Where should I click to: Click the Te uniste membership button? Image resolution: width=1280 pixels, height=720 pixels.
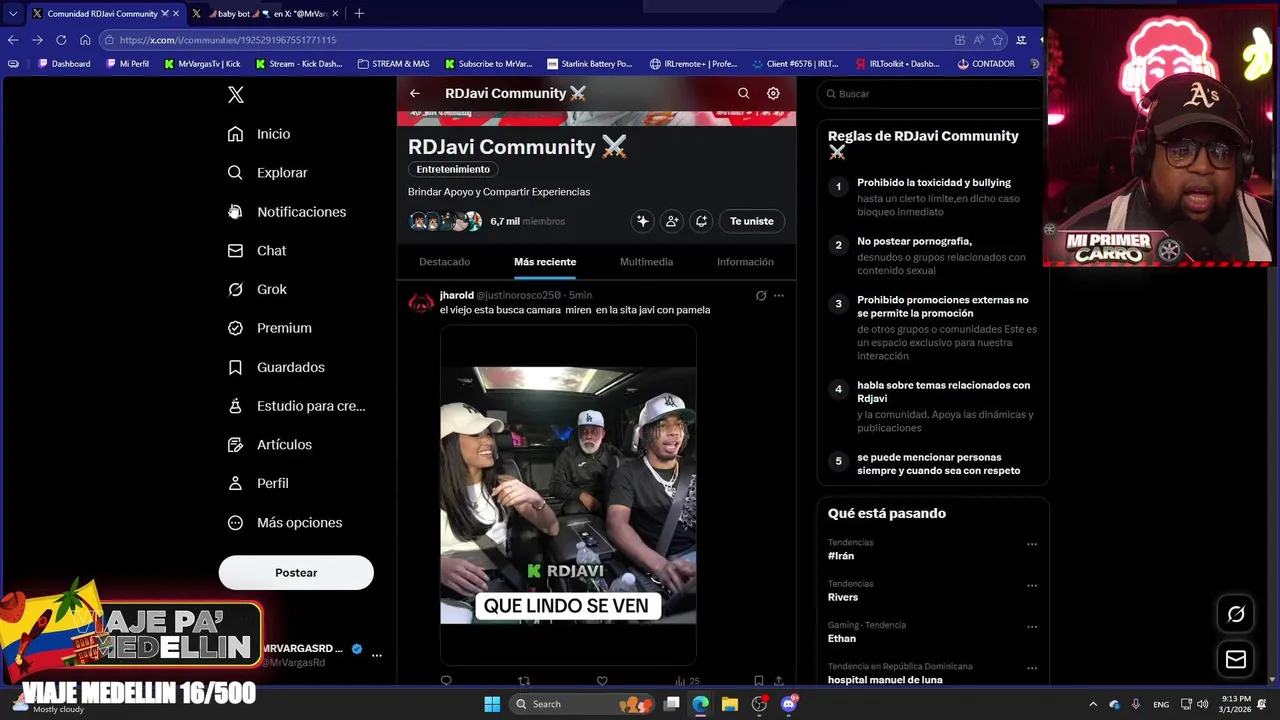pyautogui.click(x=752, y=221)
